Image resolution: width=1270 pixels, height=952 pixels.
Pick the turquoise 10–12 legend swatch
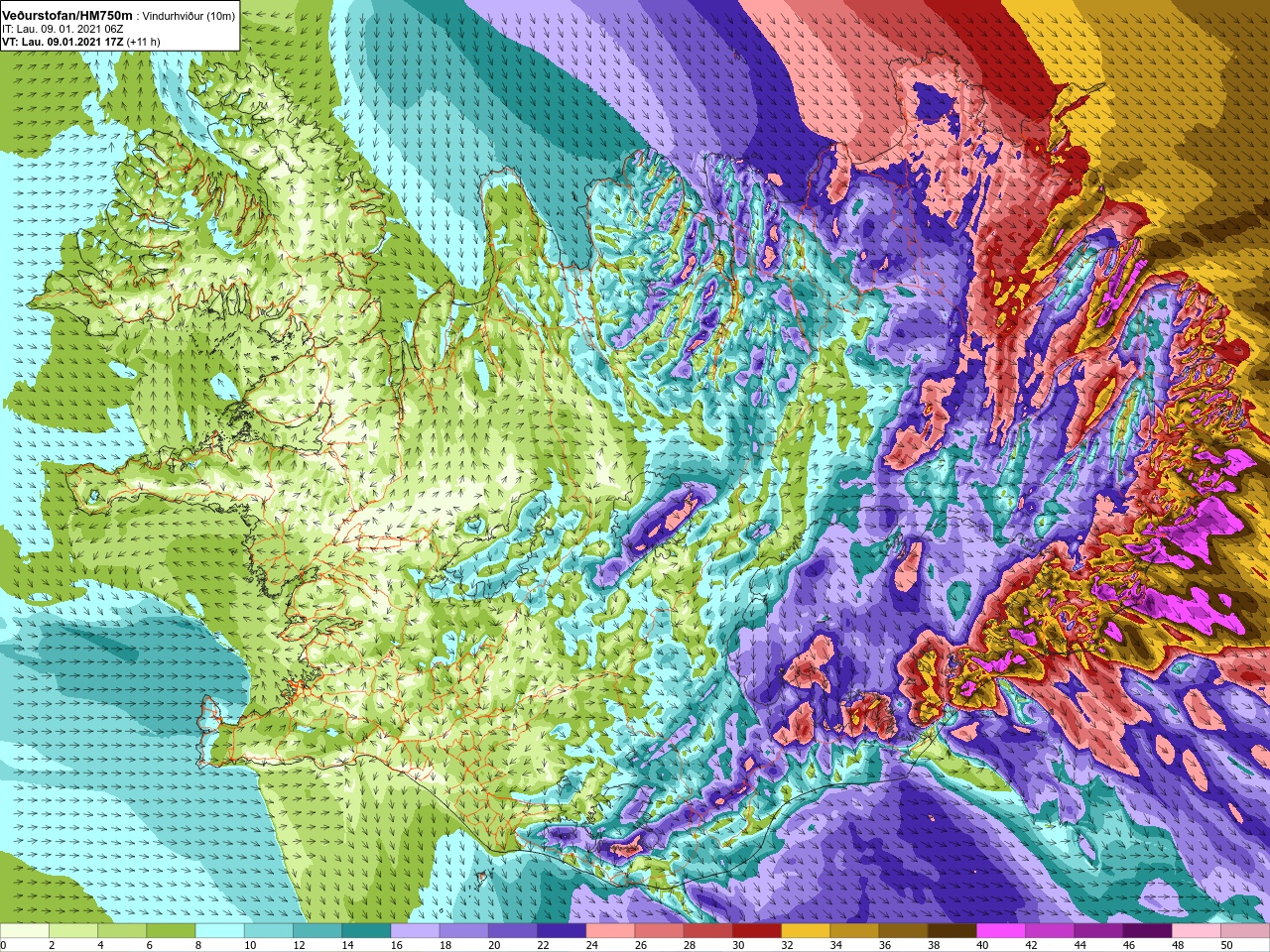269,929
